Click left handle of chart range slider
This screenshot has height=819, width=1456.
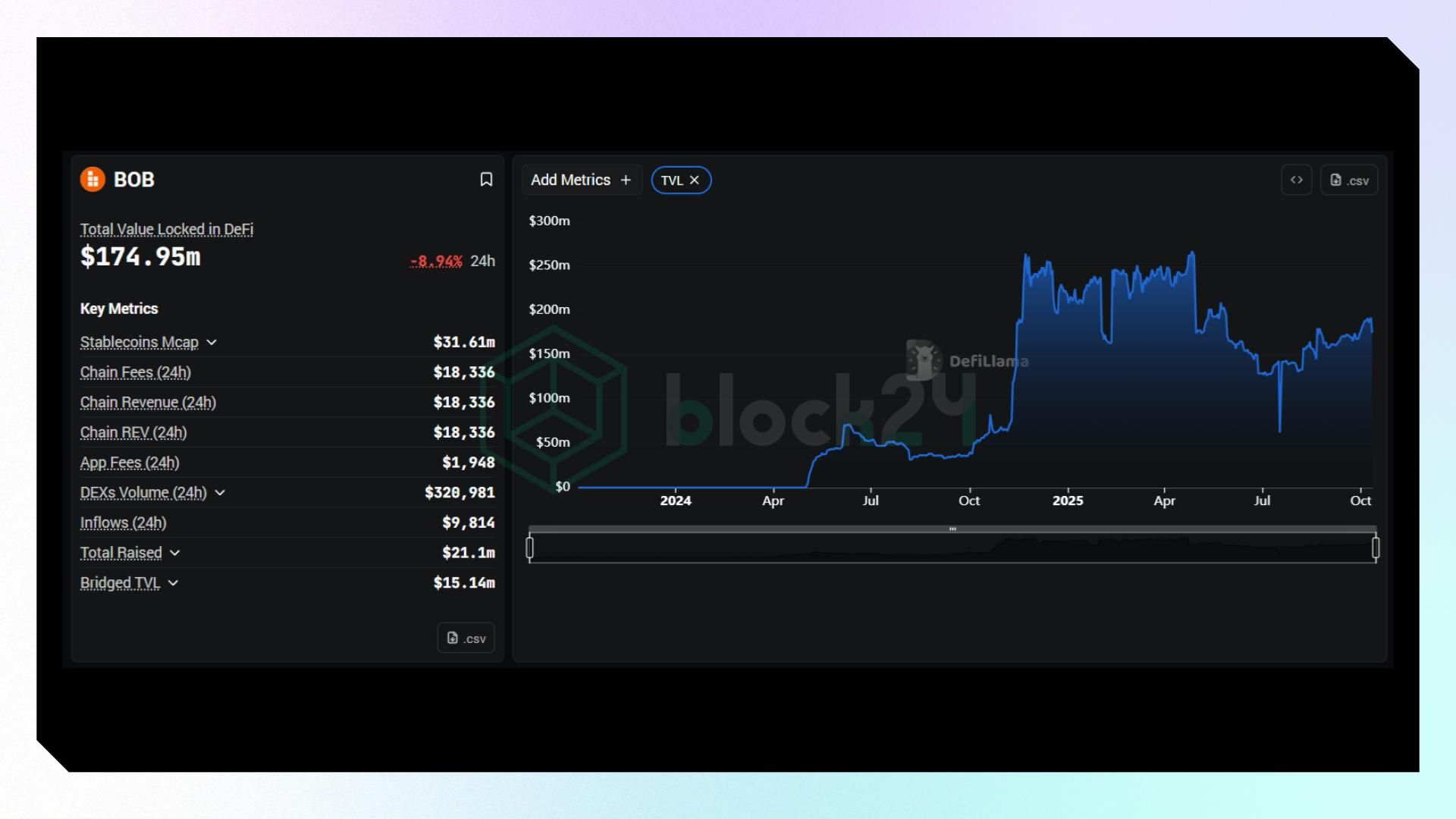tap(530, 548)
